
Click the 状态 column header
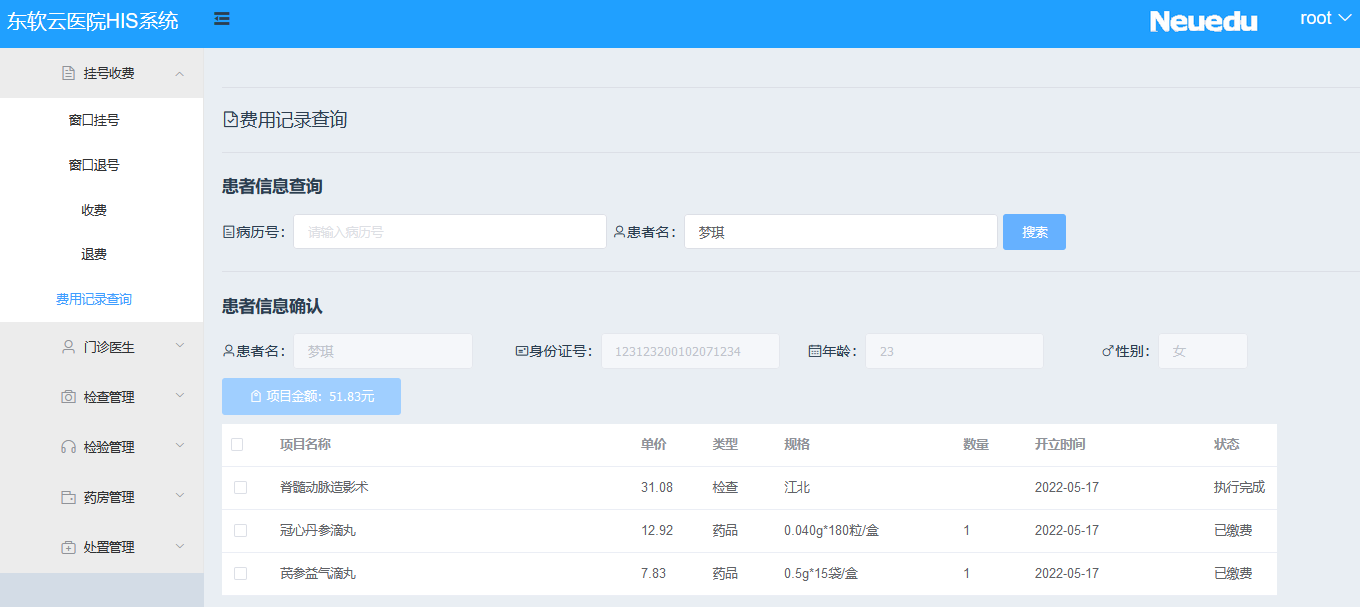pos(1227,445)
